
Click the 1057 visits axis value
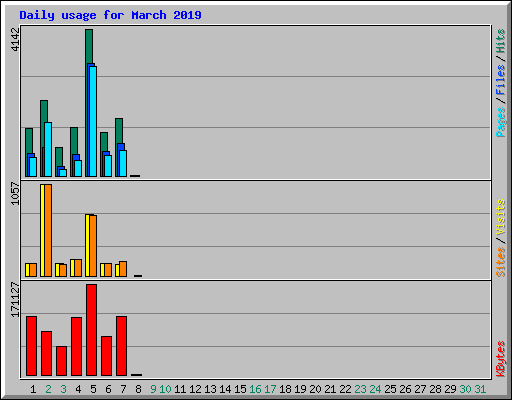15,193
